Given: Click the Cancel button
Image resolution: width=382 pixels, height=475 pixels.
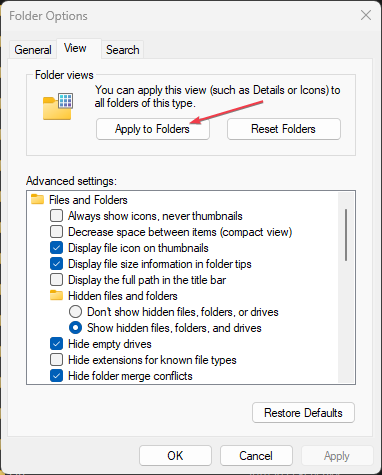Looking at the screenshot, I should (256, 456).
